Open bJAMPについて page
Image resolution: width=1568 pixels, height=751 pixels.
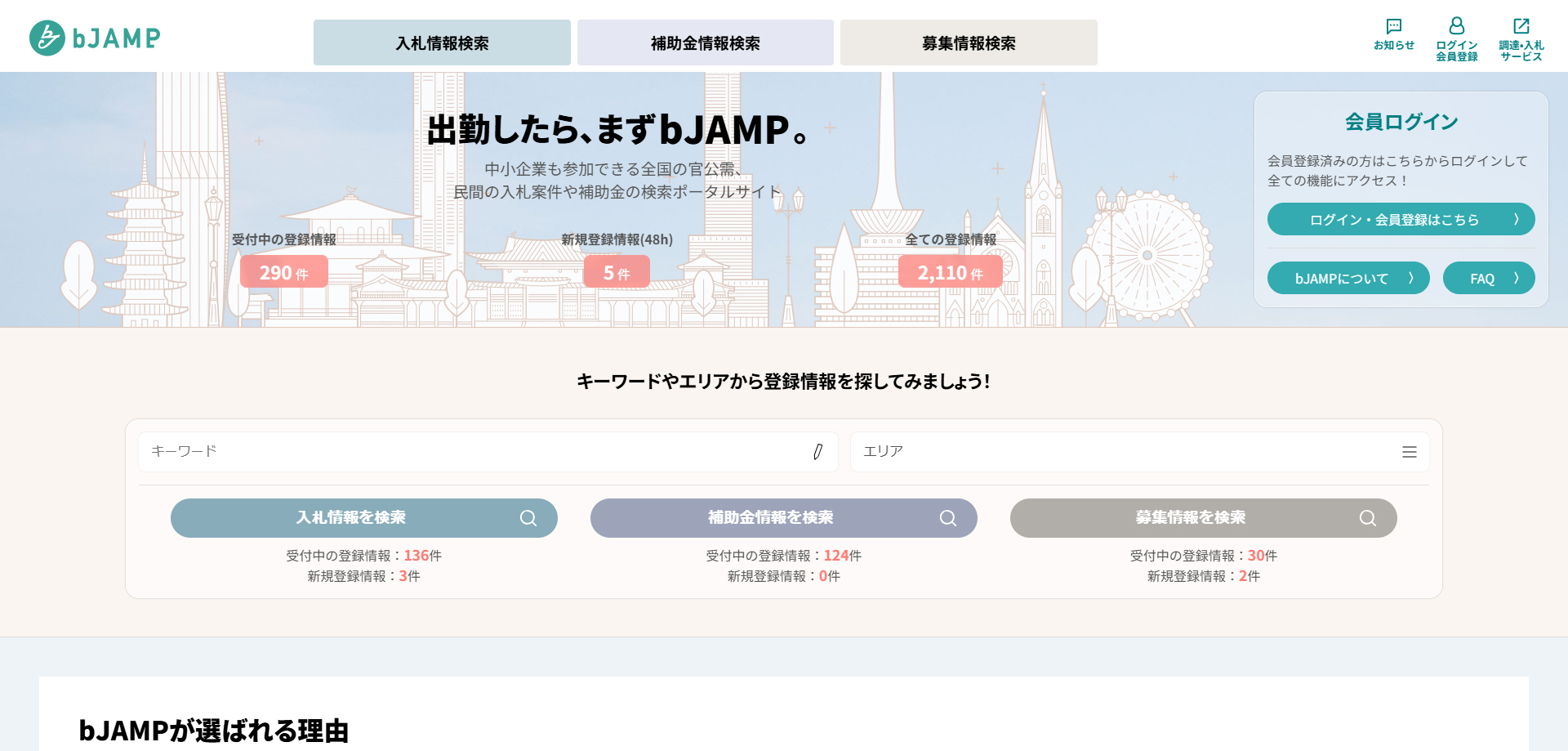pos(1348,278)
